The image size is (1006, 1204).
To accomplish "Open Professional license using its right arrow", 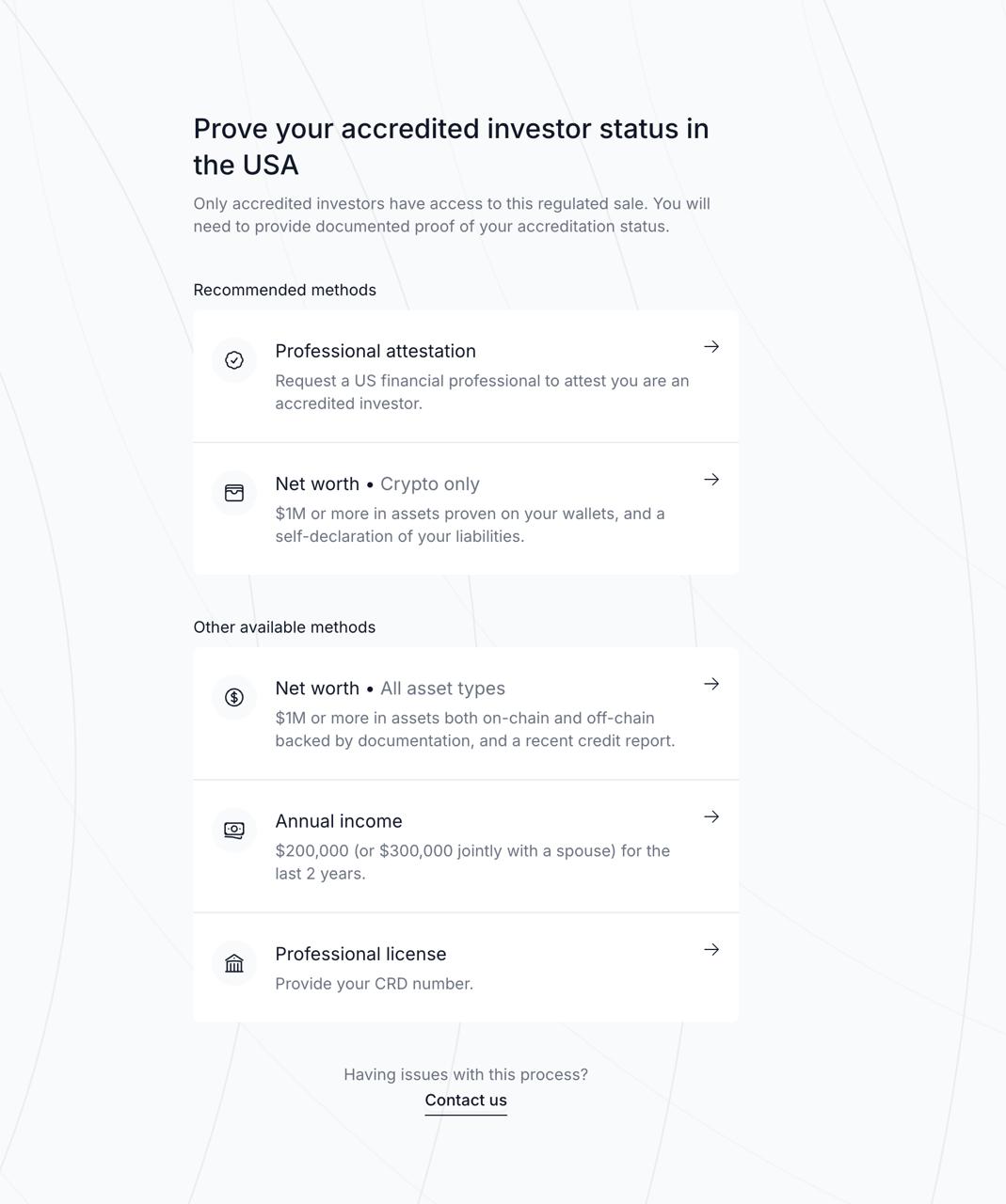I will pos(711,949).
